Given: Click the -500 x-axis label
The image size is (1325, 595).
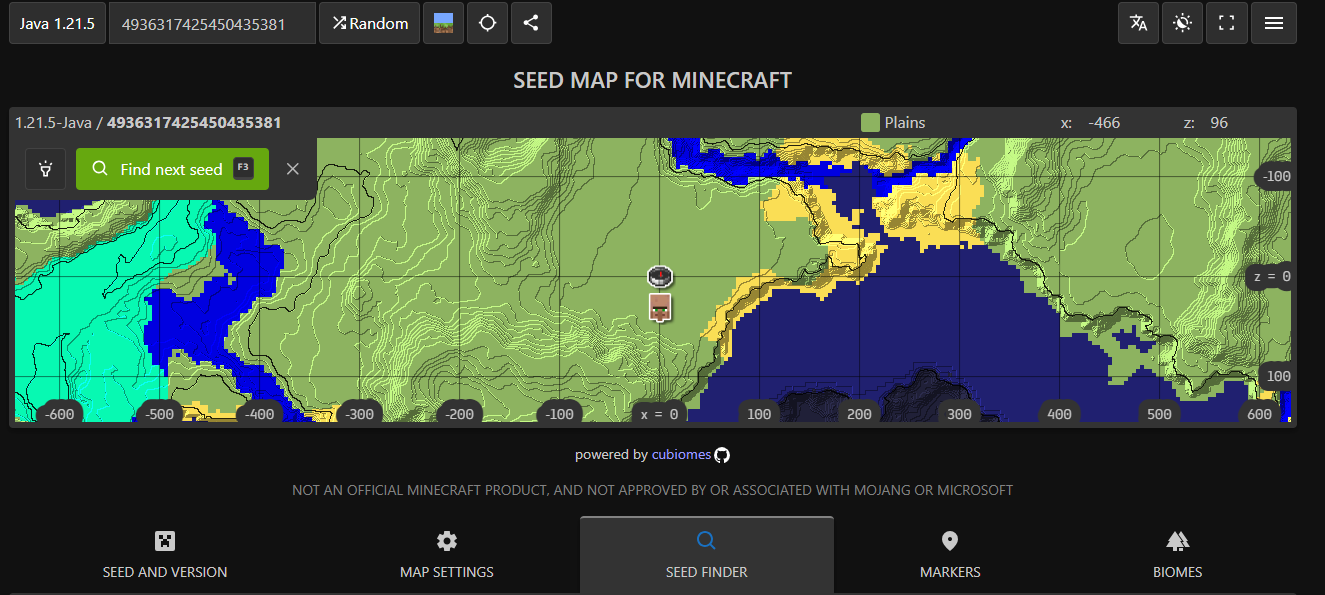Looking at the screenshot, I should coord(160,413).
